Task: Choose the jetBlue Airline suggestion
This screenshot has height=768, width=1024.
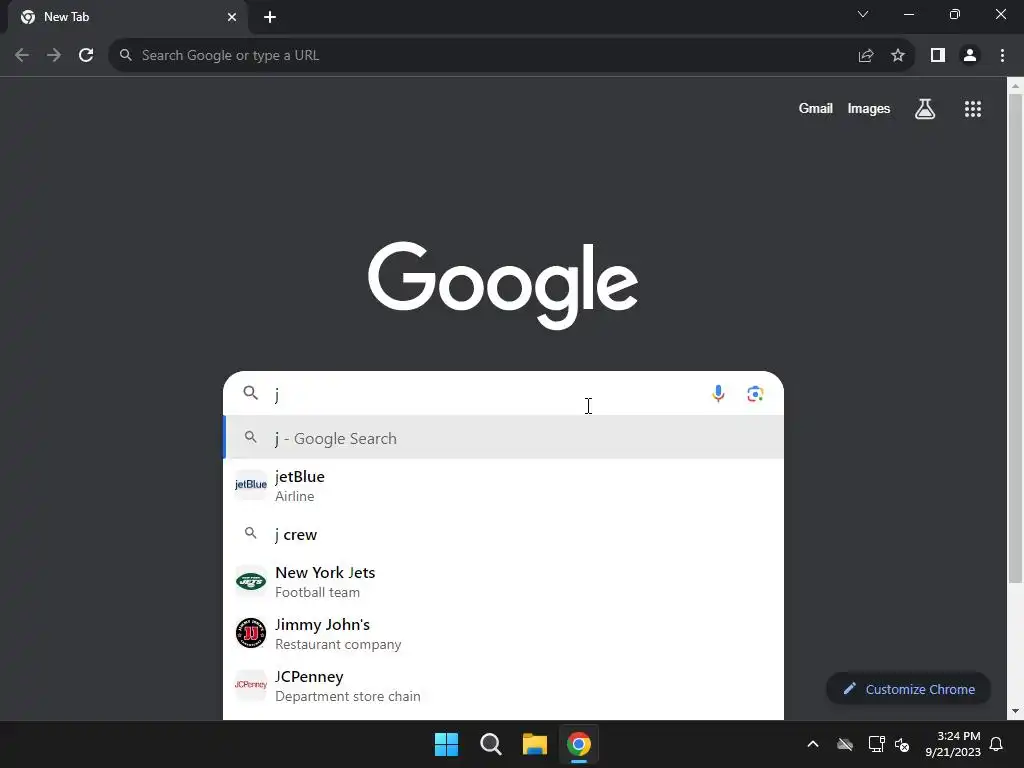Action: (504, 485)
